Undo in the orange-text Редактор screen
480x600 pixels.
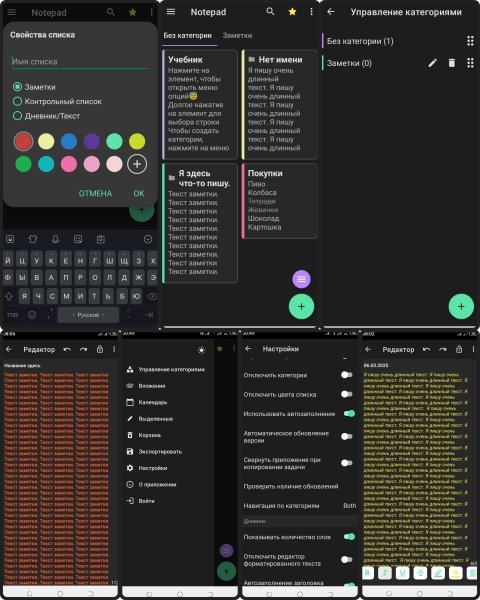[67, 349]
